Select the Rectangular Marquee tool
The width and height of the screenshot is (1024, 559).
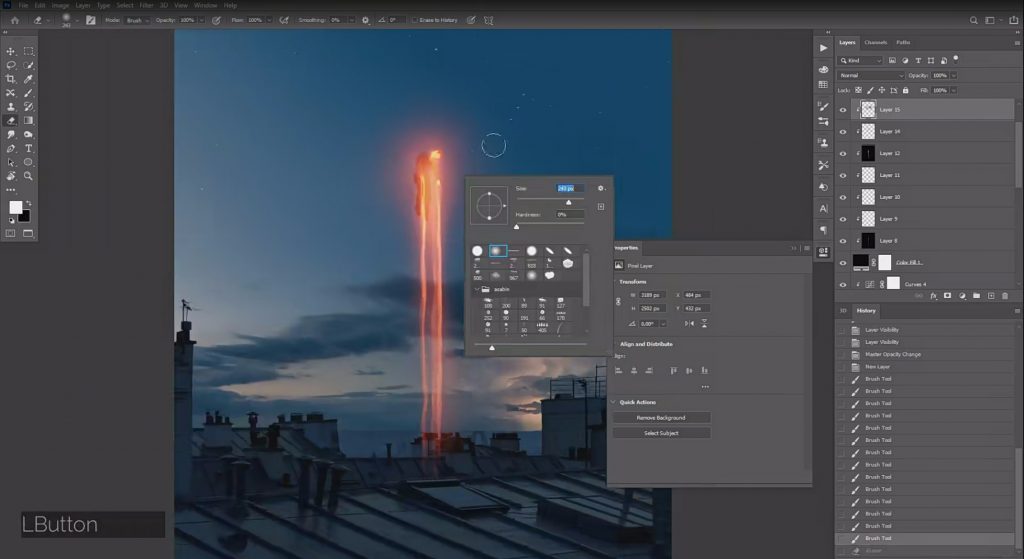pyautogui.click(x=29, y=51)
